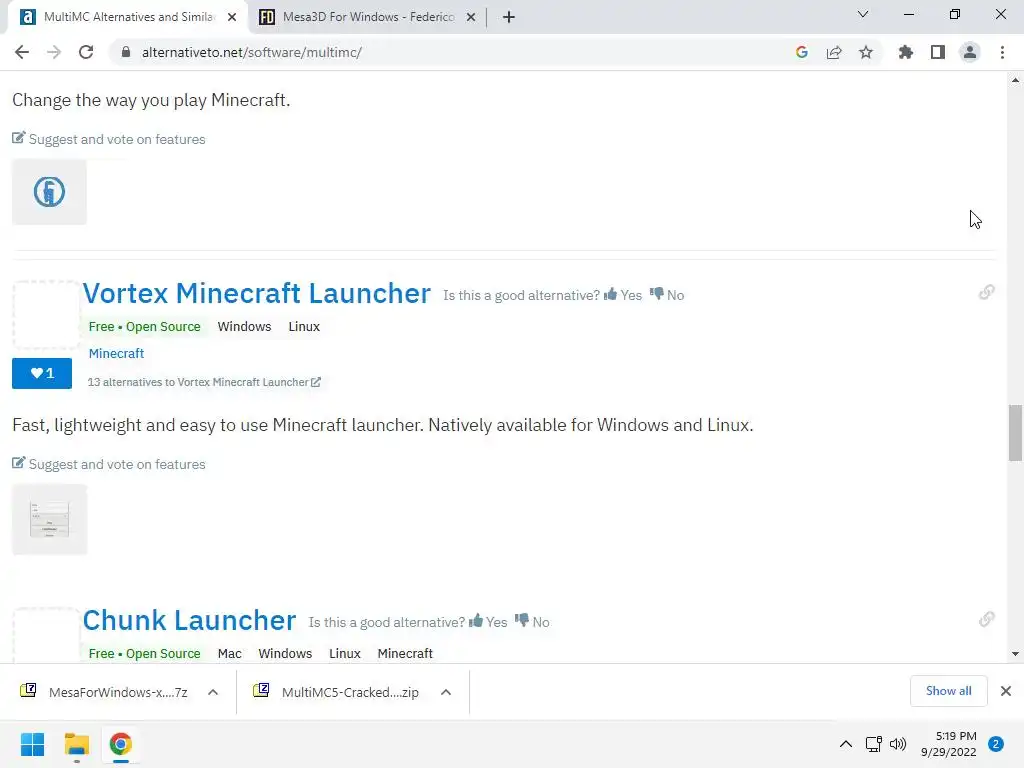Click the scrollbar up arrow

(x=1016, y=80)
